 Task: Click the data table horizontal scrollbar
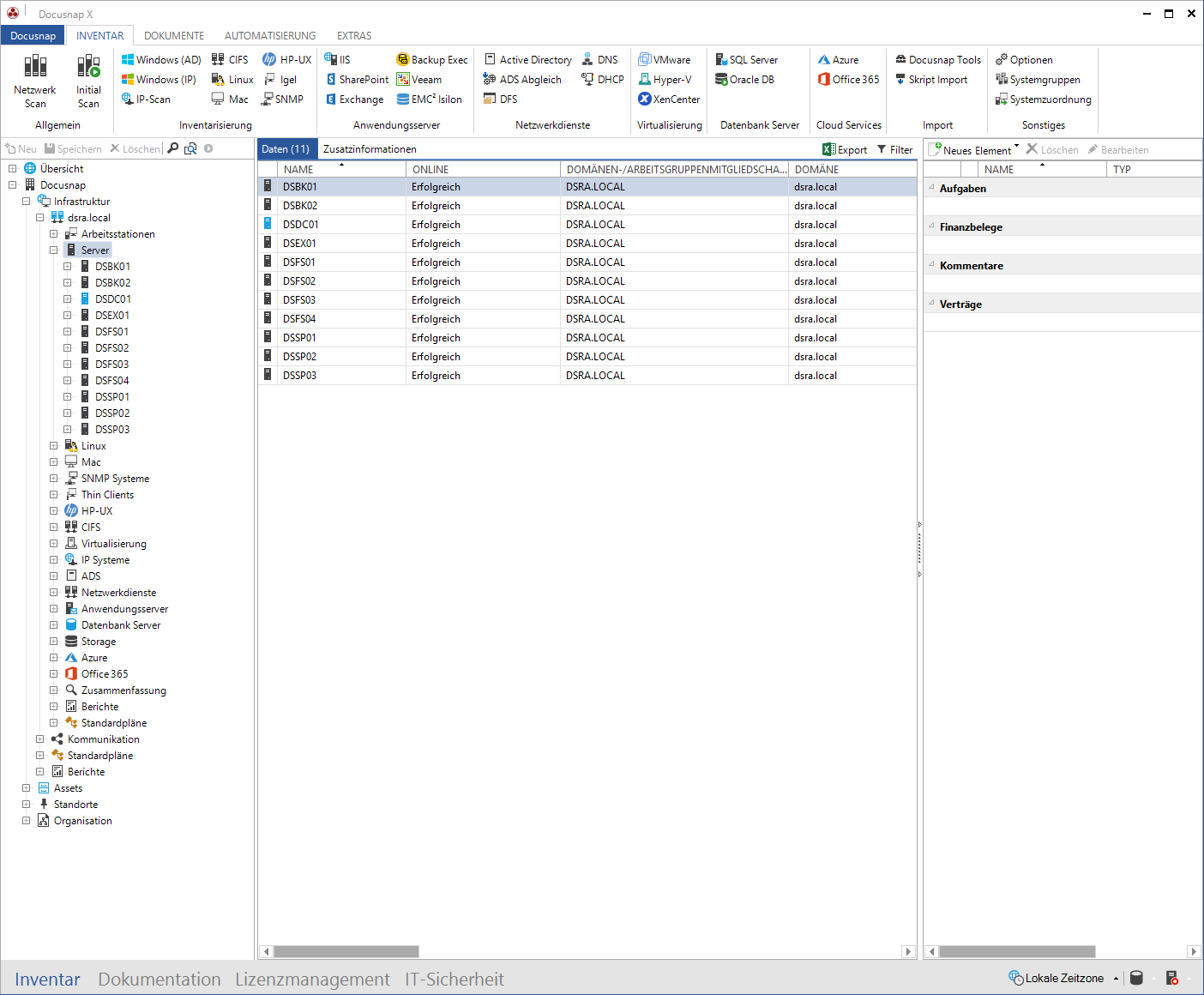click(x=346, y=951)
